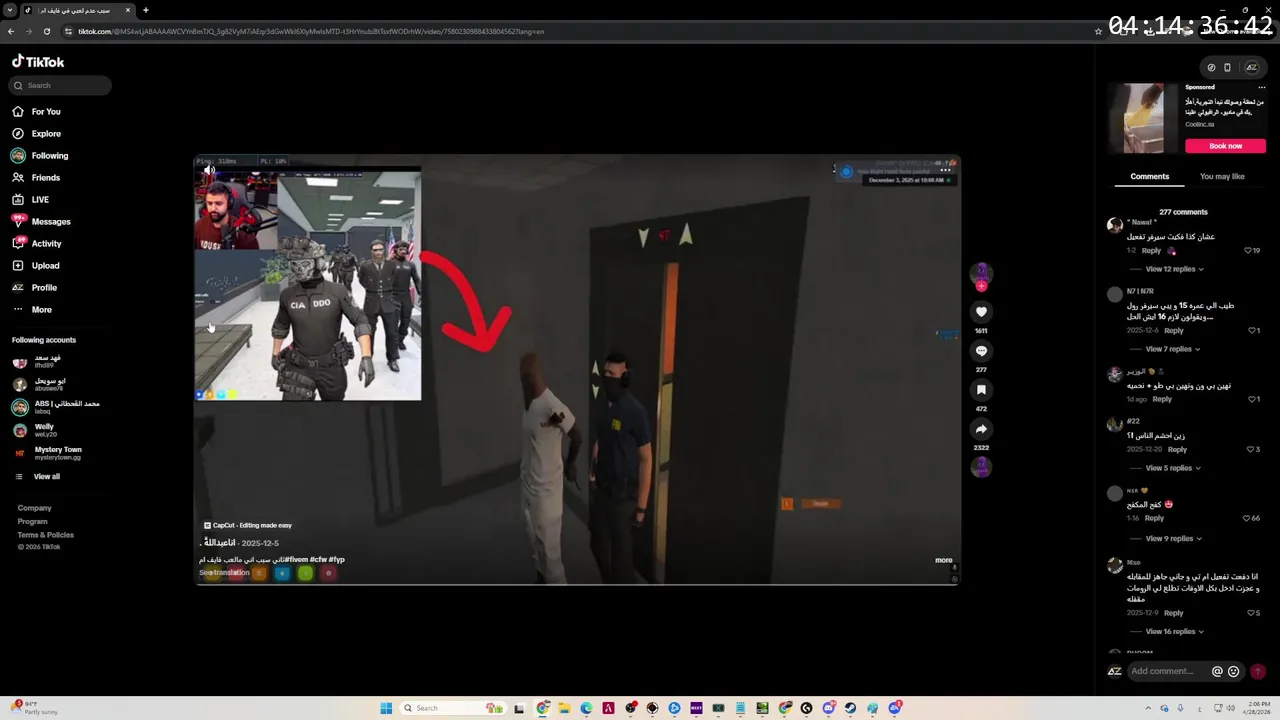Follow creator with plus badge on avatar
1280x720 pixels.
point(981,286)
